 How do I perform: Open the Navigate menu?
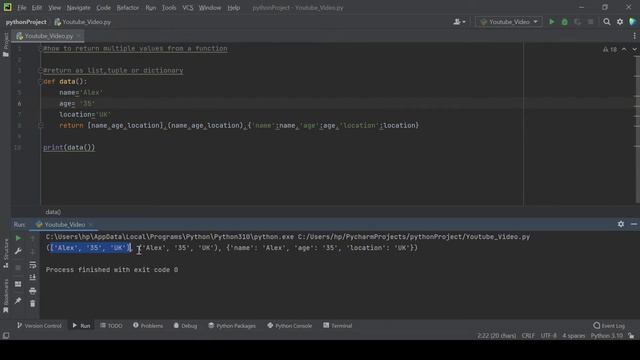(78, 8)
